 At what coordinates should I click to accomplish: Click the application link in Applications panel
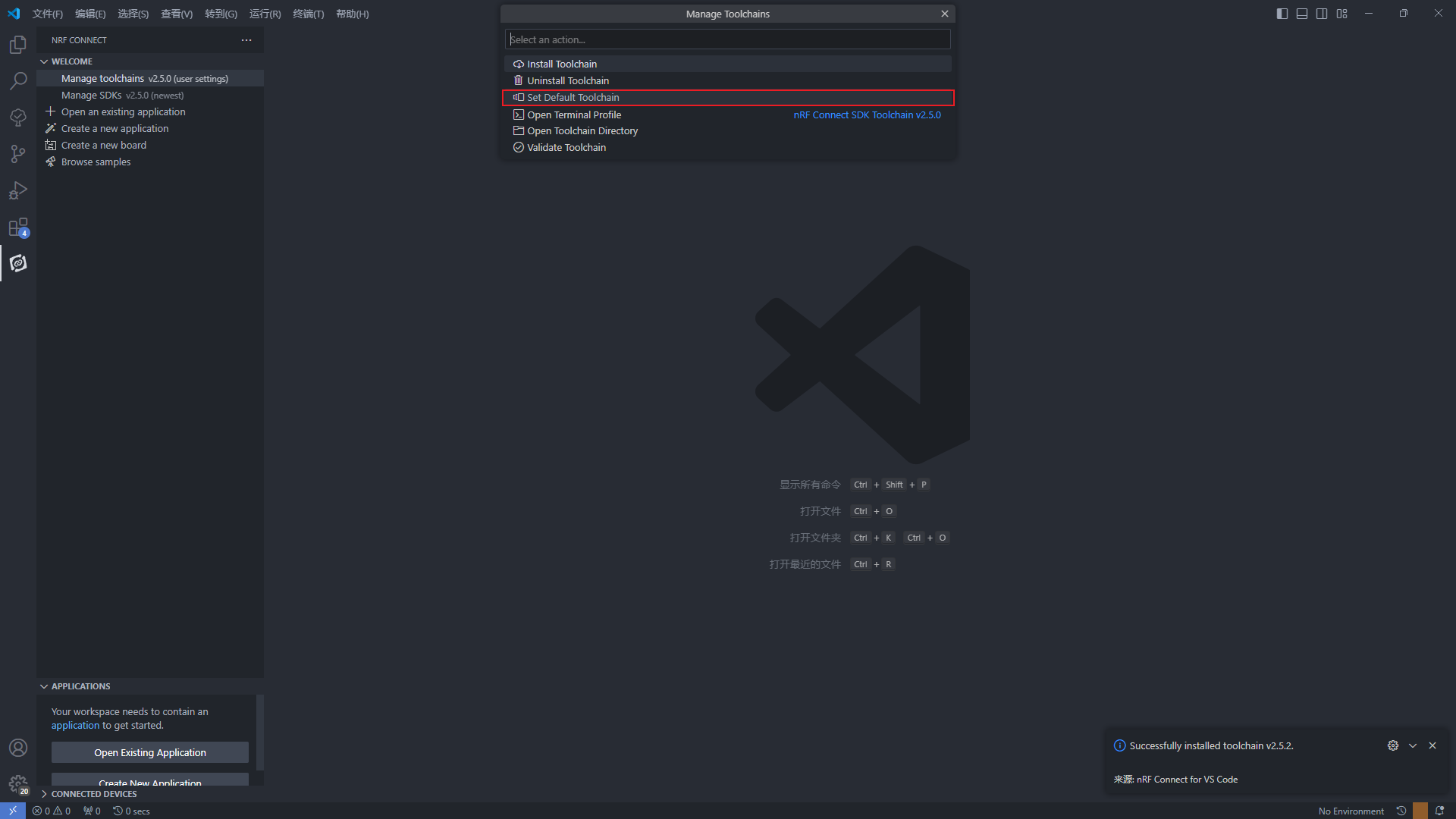pyautogui.click(x=75, y=725)
